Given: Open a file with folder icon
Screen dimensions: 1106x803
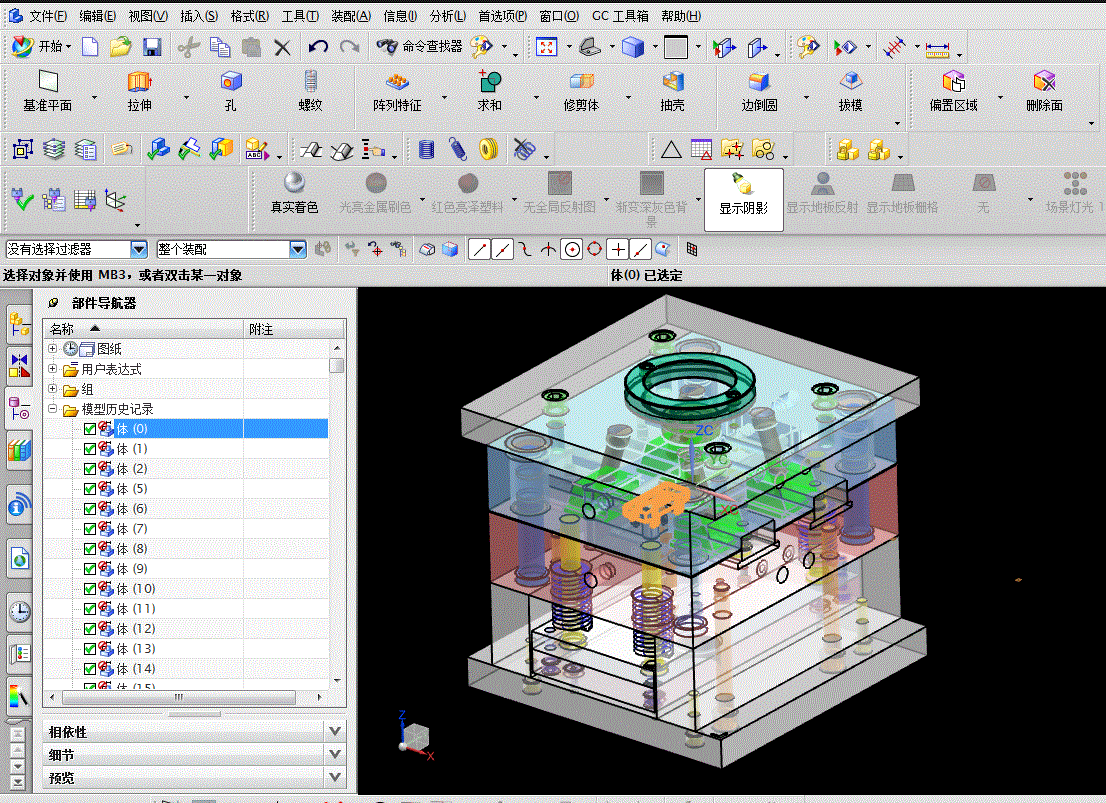Looking at the screenshot, I should coord(121,47).
